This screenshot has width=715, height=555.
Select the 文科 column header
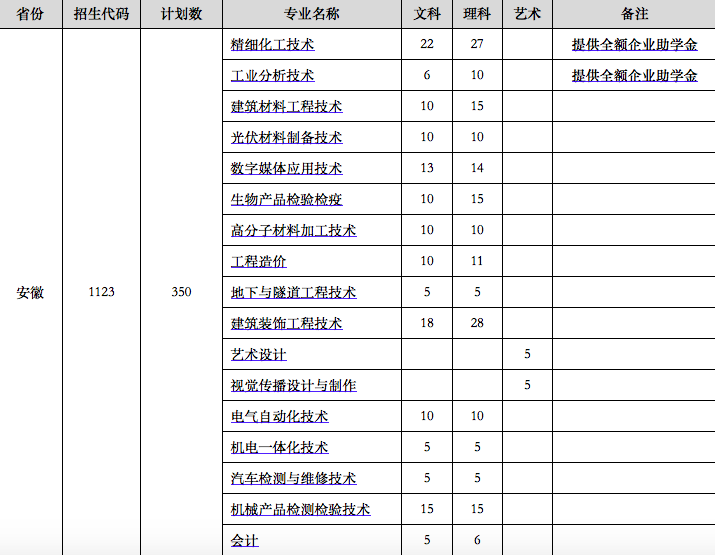427,14
